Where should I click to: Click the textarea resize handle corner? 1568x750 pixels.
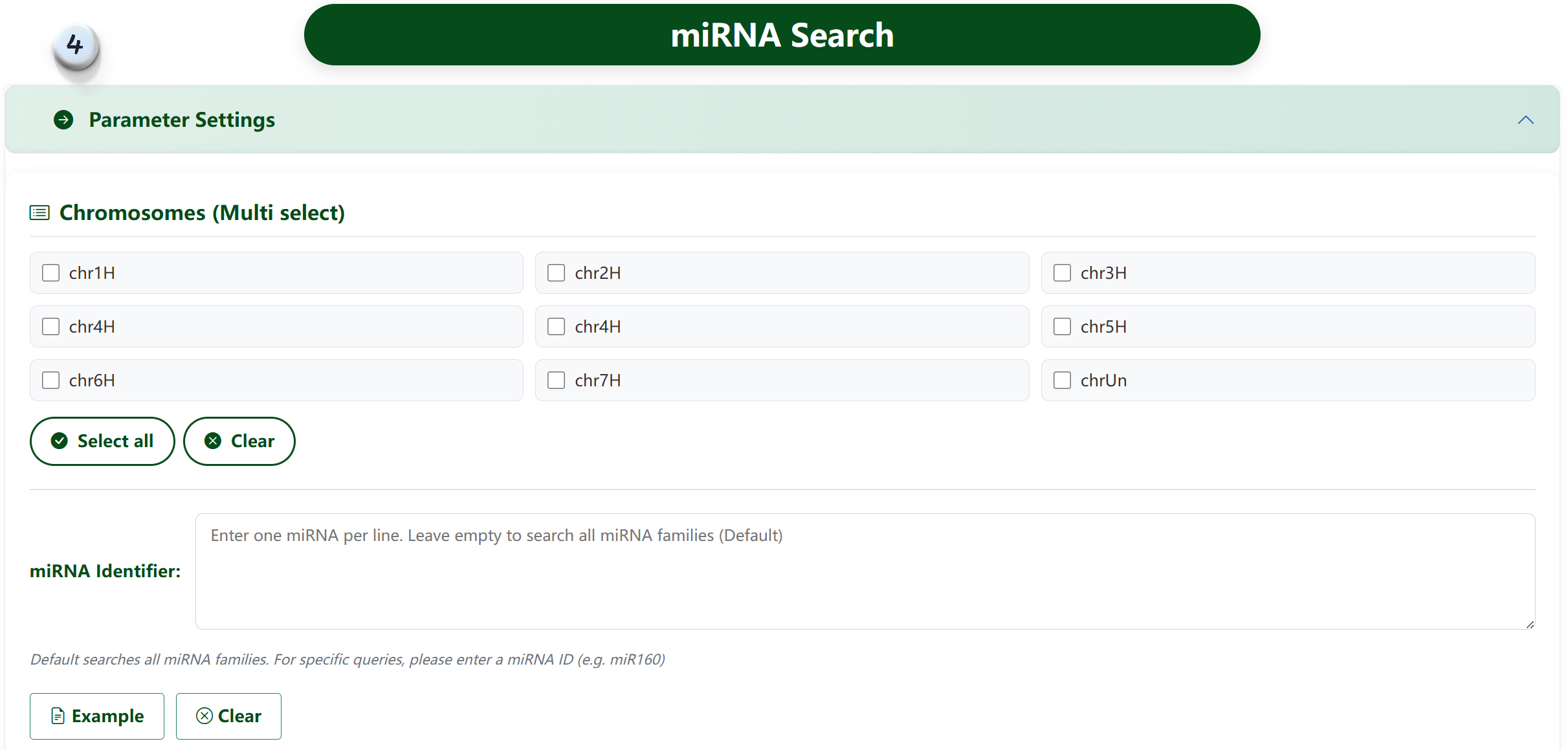[x=1530, y=624]
